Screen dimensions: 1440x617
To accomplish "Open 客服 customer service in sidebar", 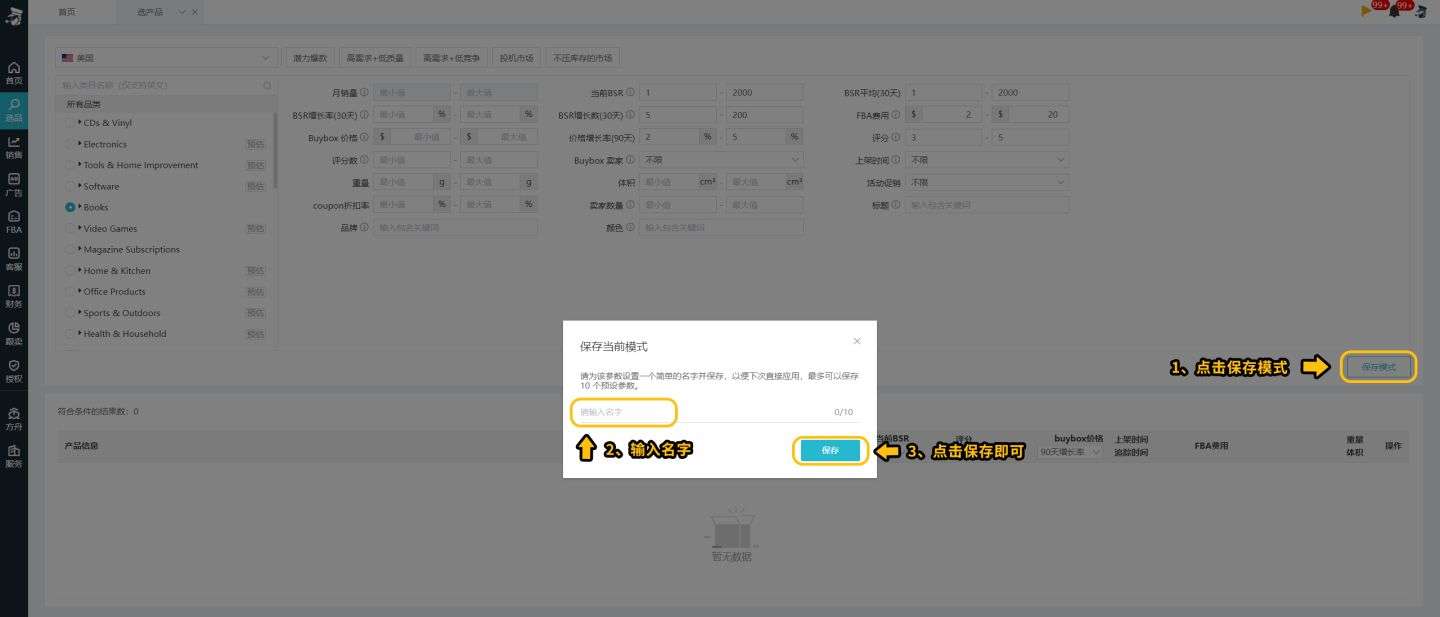I will pyautogui.click(x=13, y=259).
